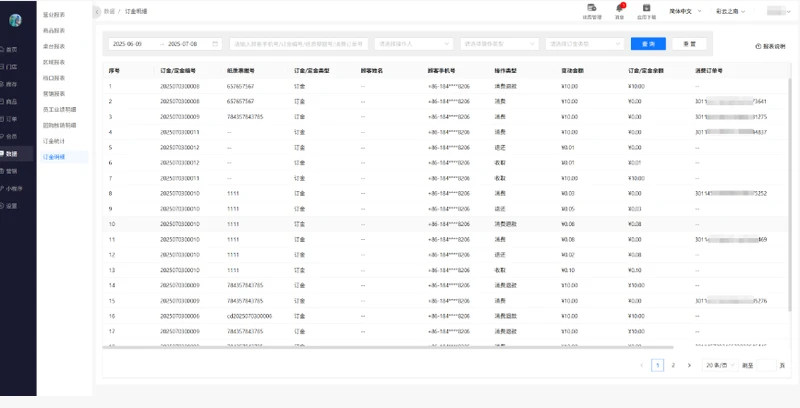Open the 应用下载 download icon
Viewport: 800px width, 408px height.
pyautogui.click(x=645, y=9)
